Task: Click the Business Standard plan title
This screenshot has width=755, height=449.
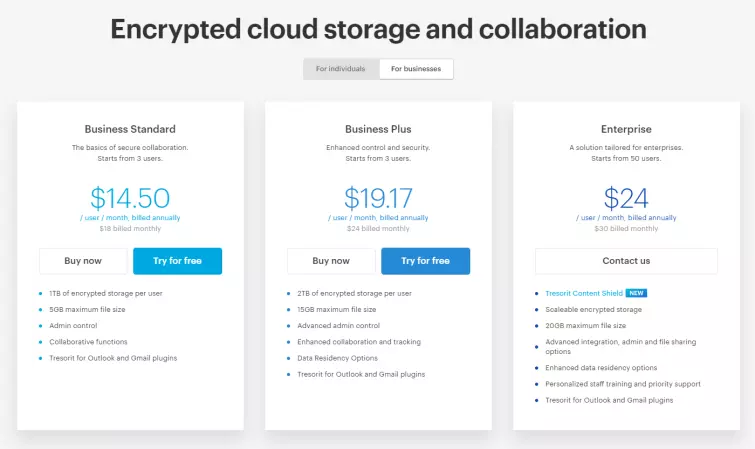Action: click(x=130, y=129)
